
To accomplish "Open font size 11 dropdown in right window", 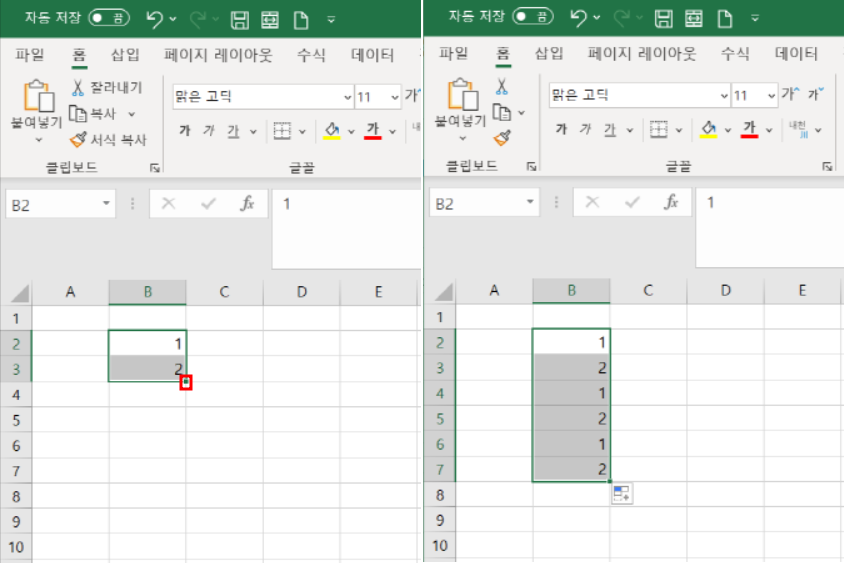I will pyautogui.click(x=771, y=96).
